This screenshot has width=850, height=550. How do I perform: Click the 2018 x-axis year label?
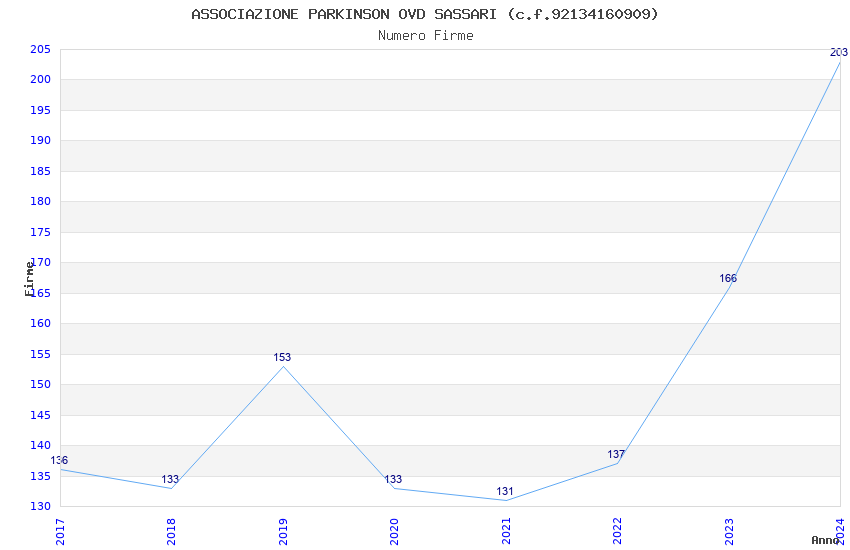pyautogui.click(x=172, y=532)
